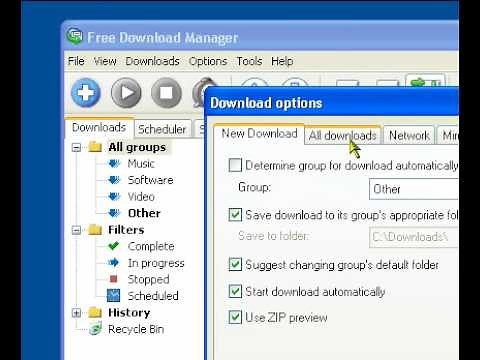This screenshot has height=360, width=480.
Task: Switch to the Scheduler tab
Action: [162, 129]
